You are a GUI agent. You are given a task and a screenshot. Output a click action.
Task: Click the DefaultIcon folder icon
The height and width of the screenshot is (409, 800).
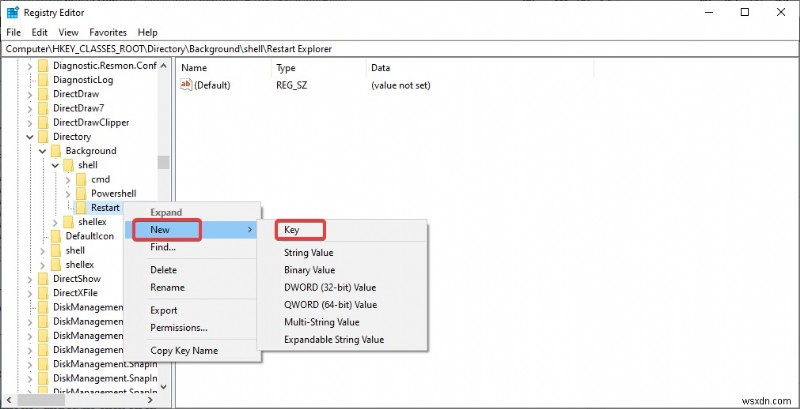pos(56,236)
